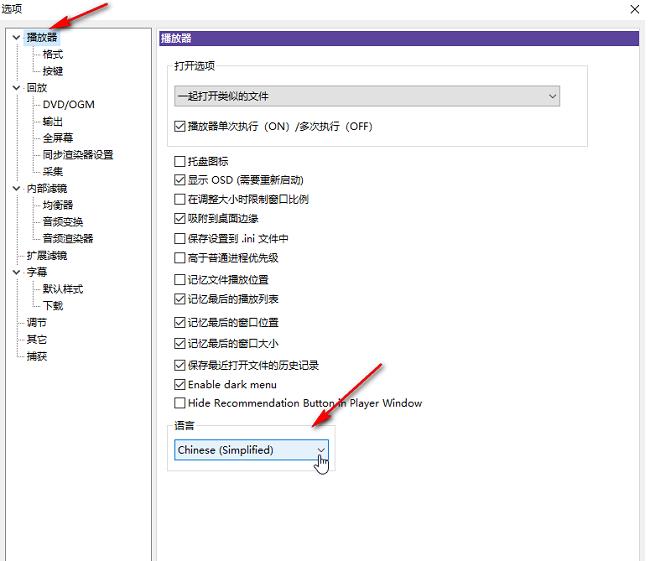Open 默认样式 subtitle settings
The width and height of the screenshot is (650, 561).
point(62,289)
